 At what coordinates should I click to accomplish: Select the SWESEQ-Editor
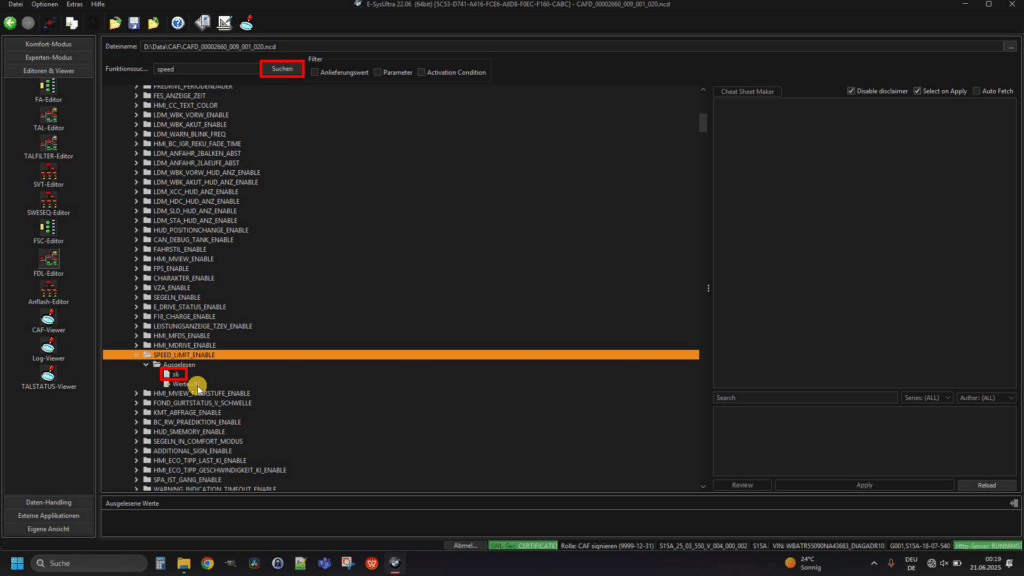48,204
